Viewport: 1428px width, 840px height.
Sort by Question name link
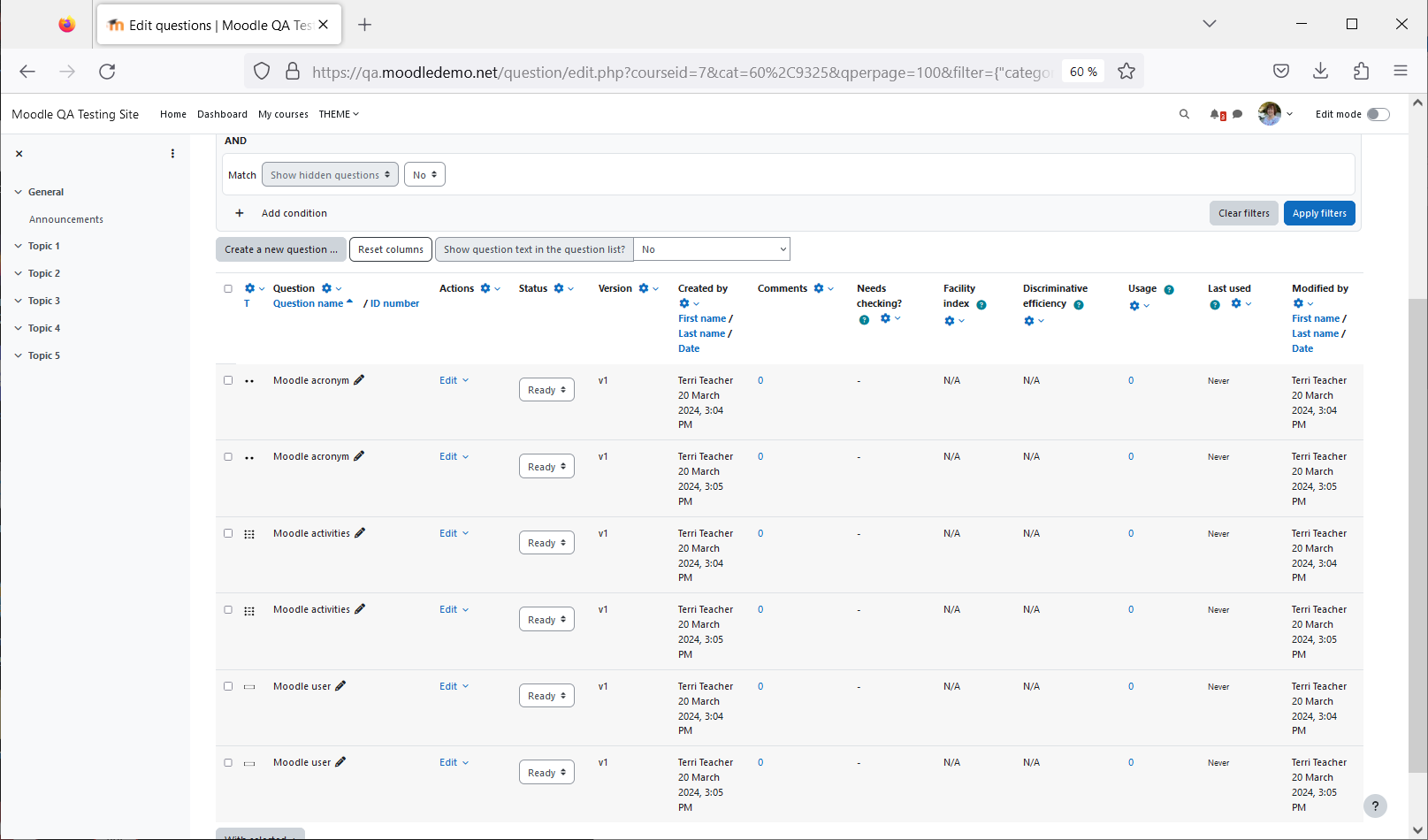[x=308, y=303]
